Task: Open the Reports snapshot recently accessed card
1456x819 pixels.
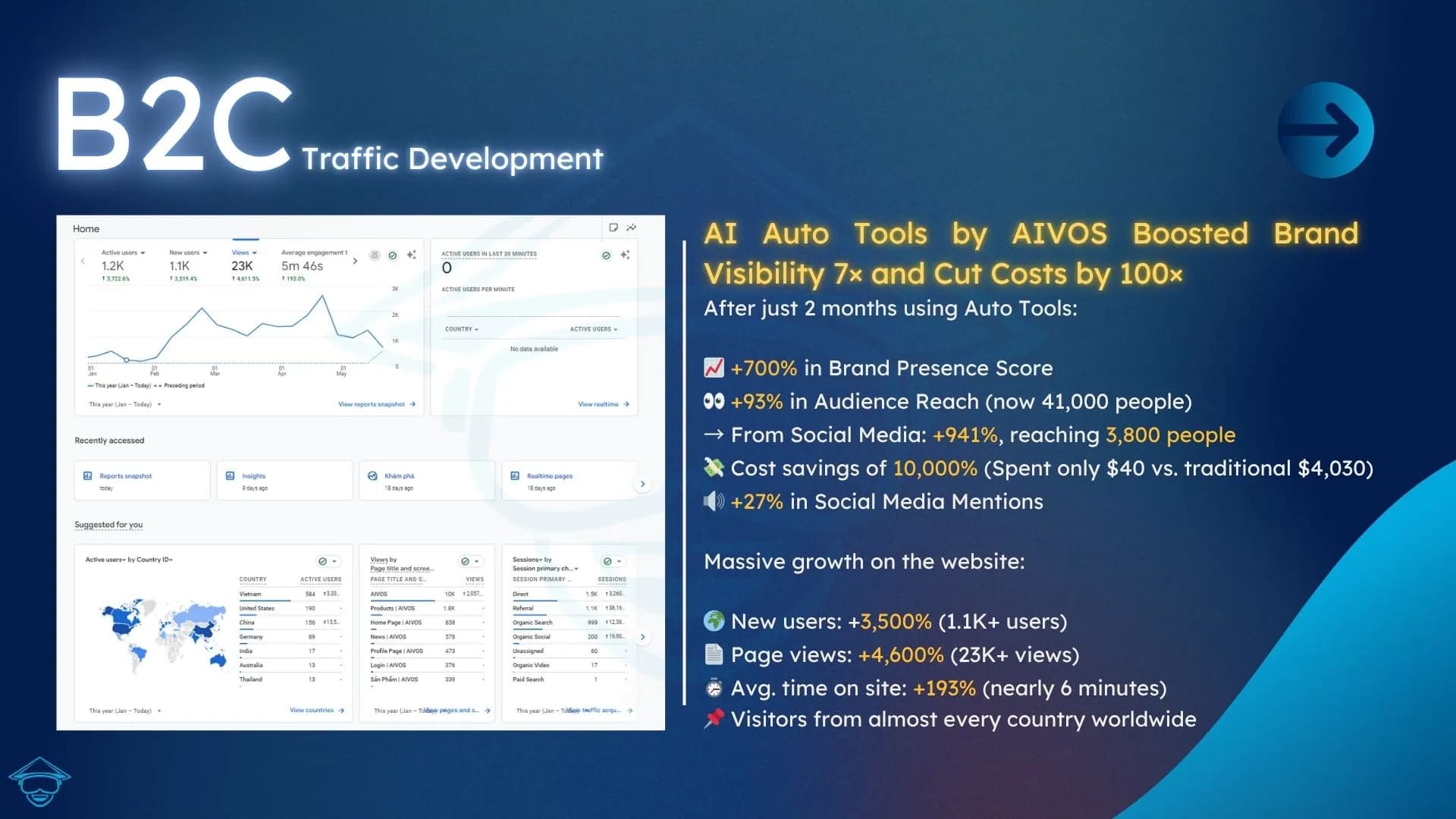Action: pos(142,480)
